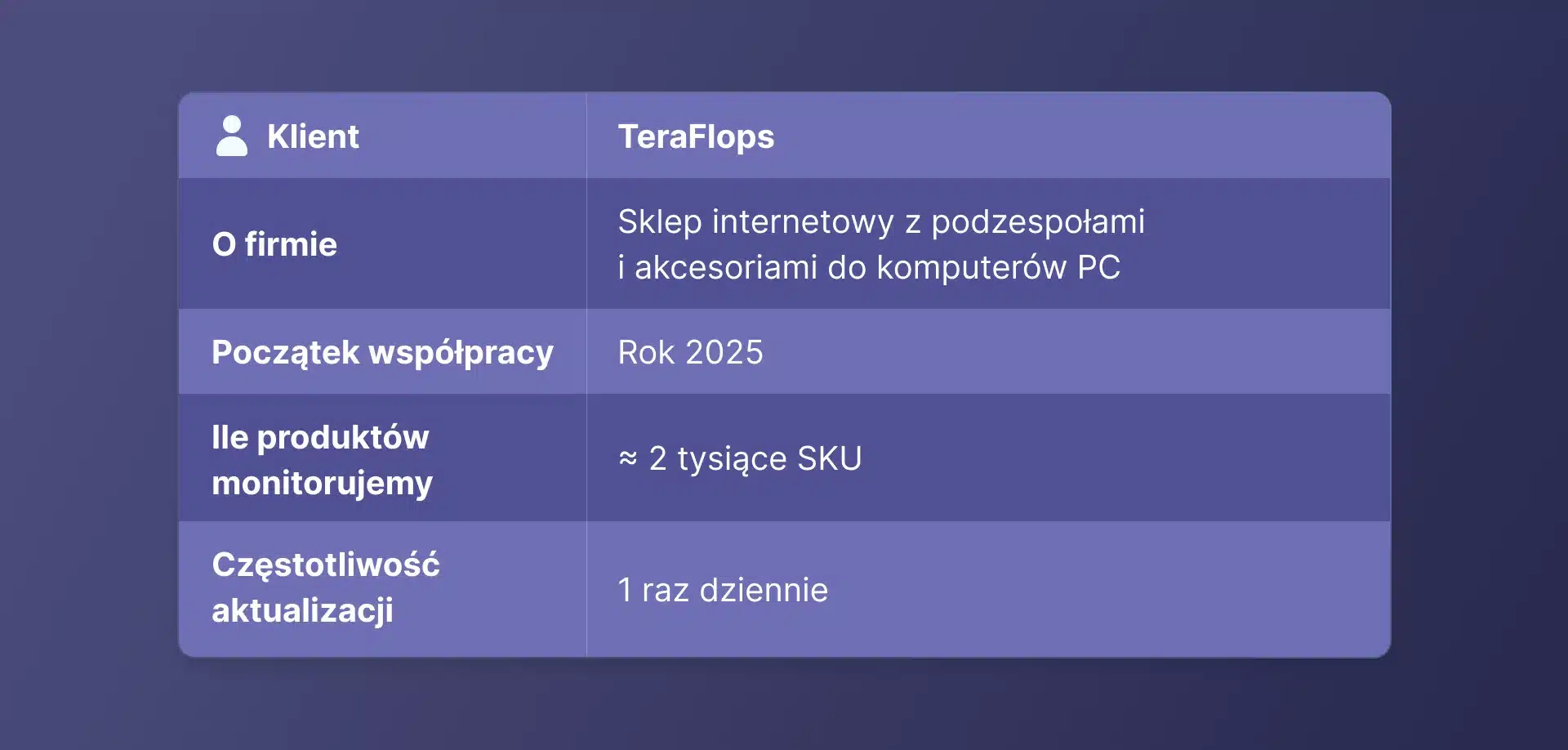
Task: Click the Częstotliwość label word
Action: coord(326,565)
